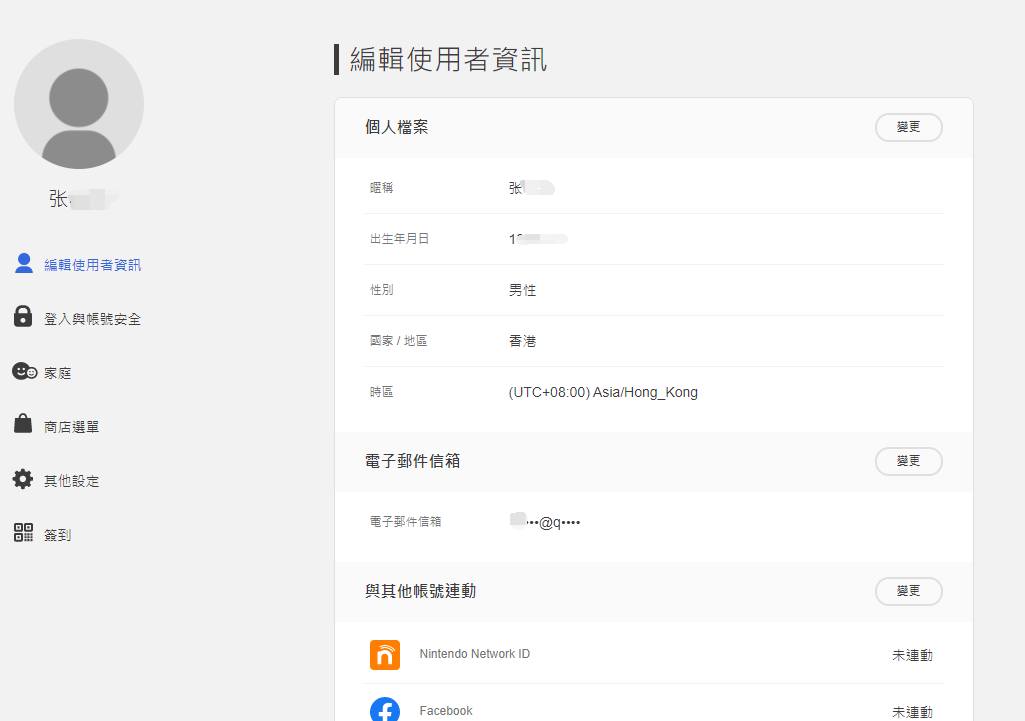
Task: Select 編輯使用者資訊 text in the sidebar
Action: click(92, 265)
